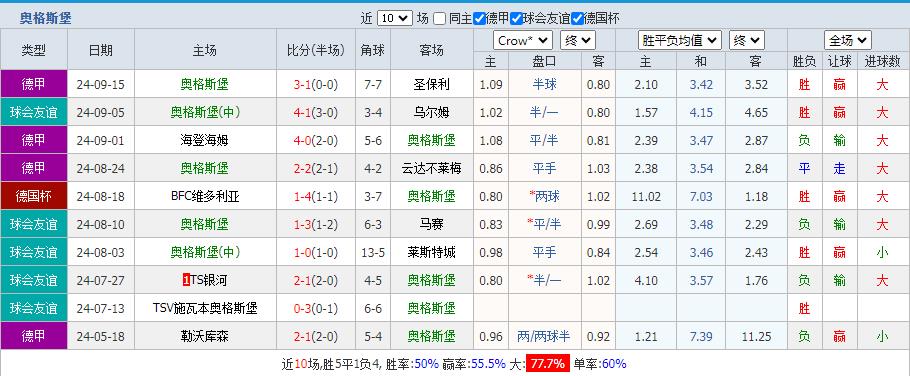910x376 pixels.
Task: Click the 奥格斯堡 team title
Action: [x=46, y=18]
